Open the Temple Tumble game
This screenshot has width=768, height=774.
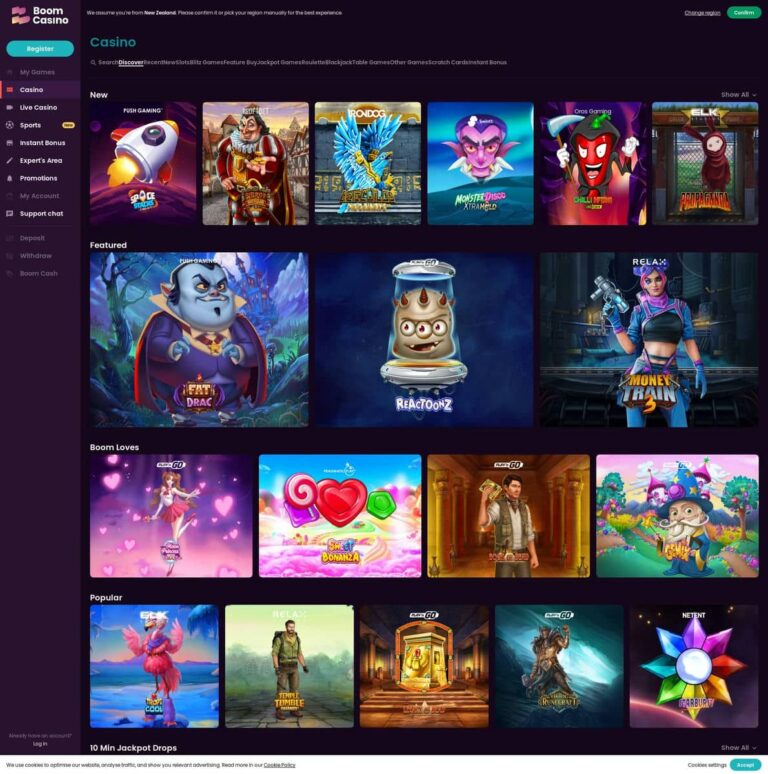[x=289, y=666]
